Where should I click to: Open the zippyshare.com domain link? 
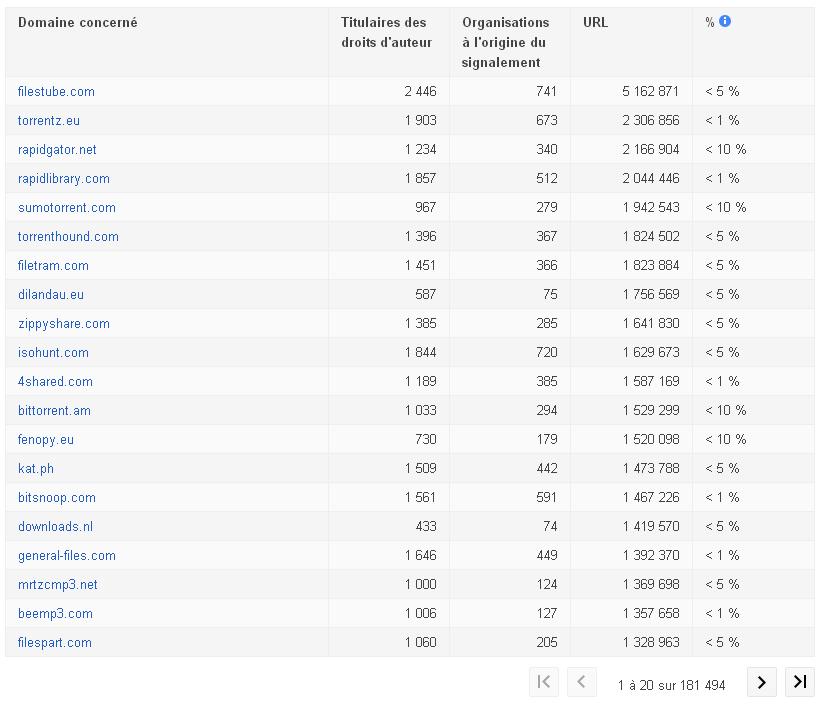[64, 324]
